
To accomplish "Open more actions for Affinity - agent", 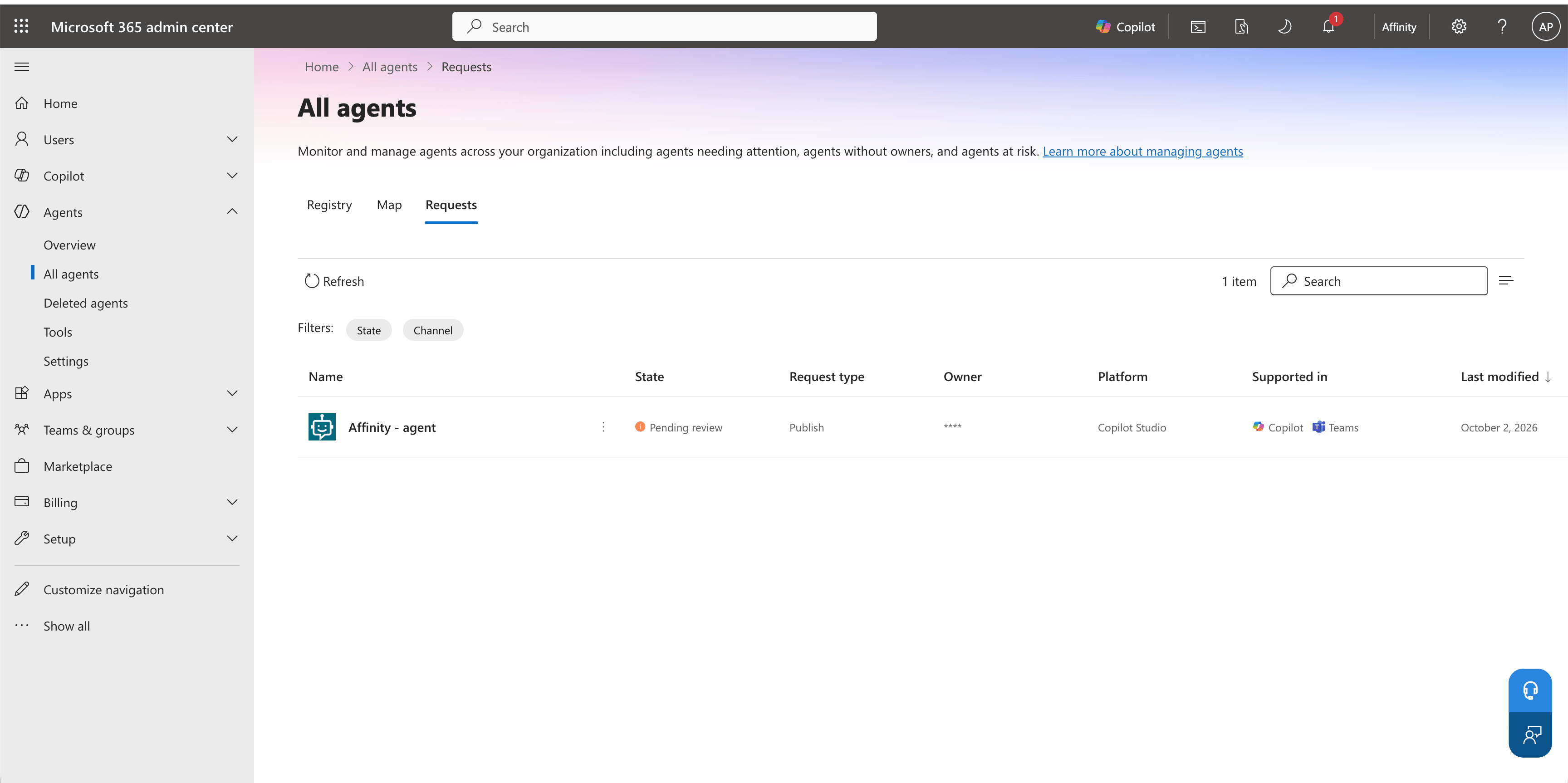I will click(x=603, y=427).
